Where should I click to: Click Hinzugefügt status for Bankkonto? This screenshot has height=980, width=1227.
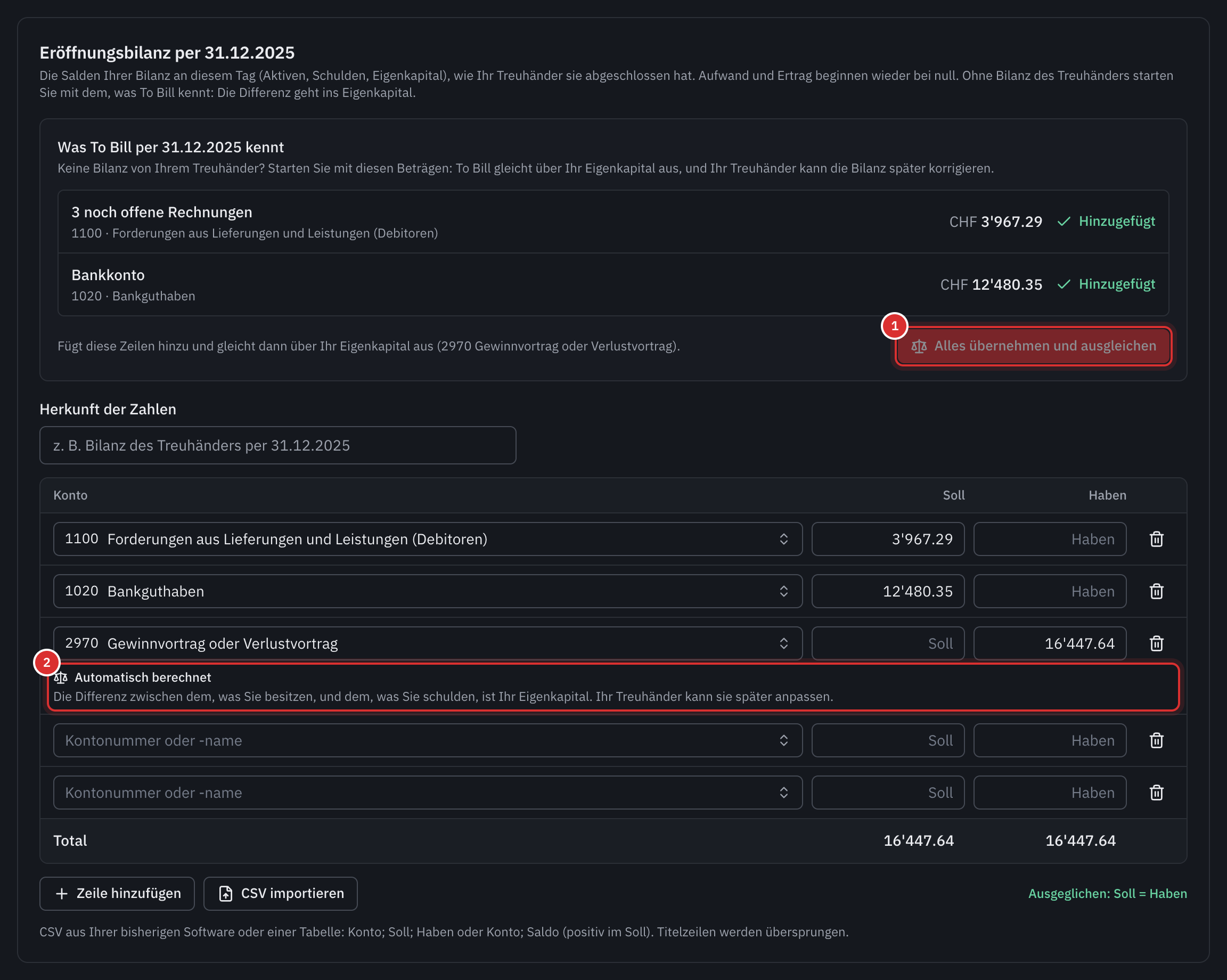1106,284
